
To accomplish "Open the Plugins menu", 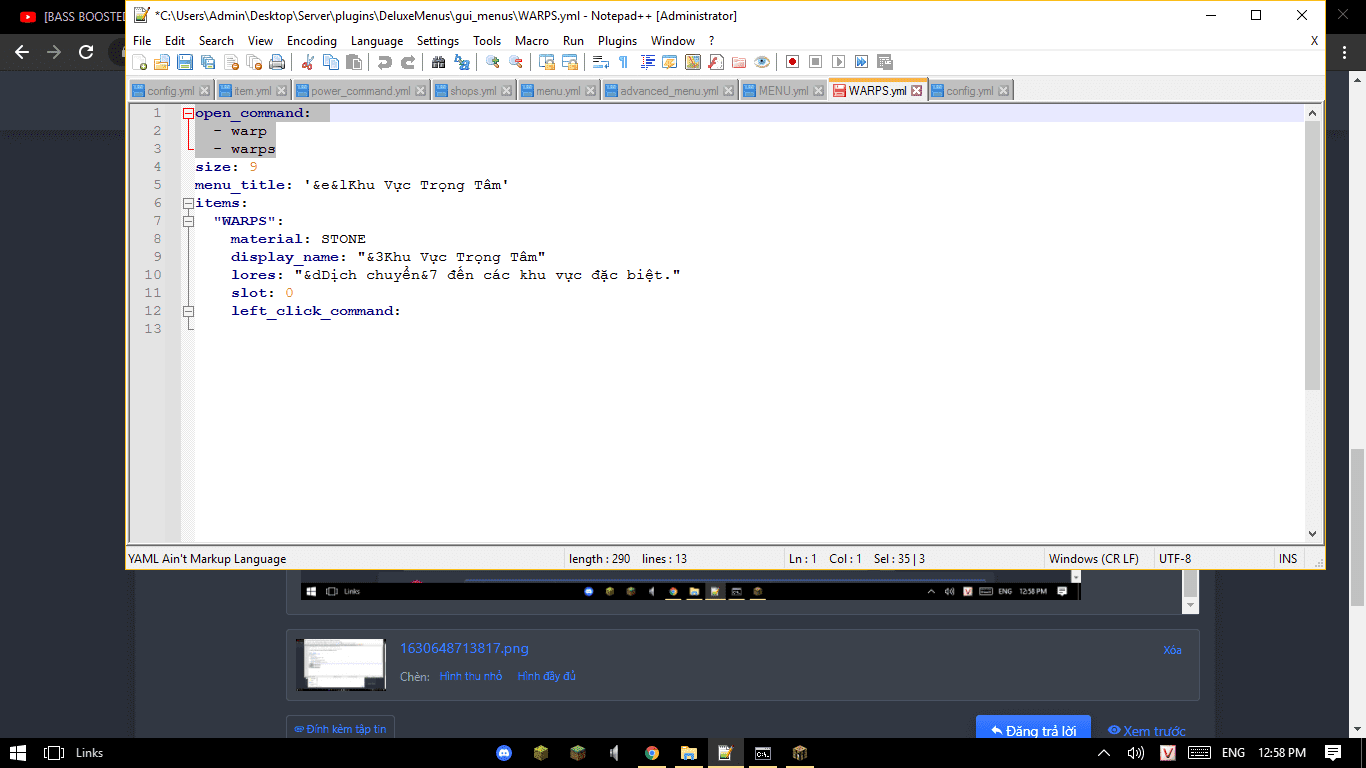I will pos(617,41).
